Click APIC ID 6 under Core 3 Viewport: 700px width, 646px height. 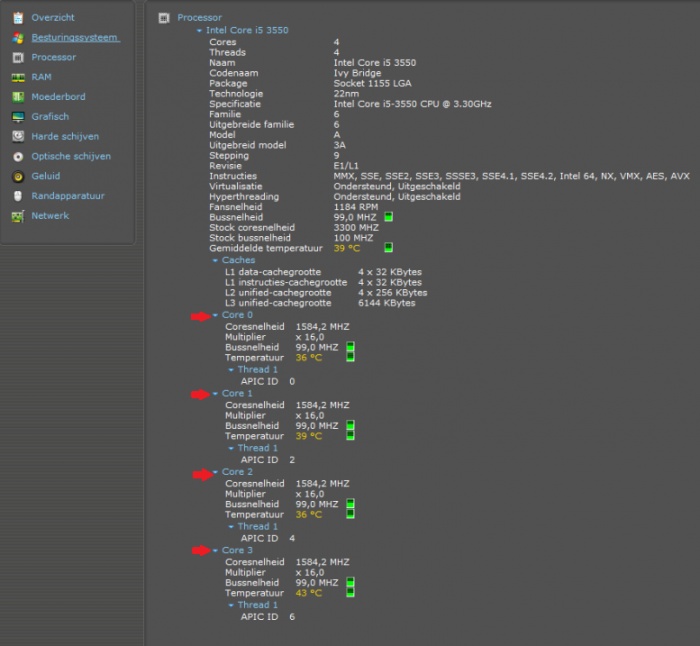click(268, 617)
